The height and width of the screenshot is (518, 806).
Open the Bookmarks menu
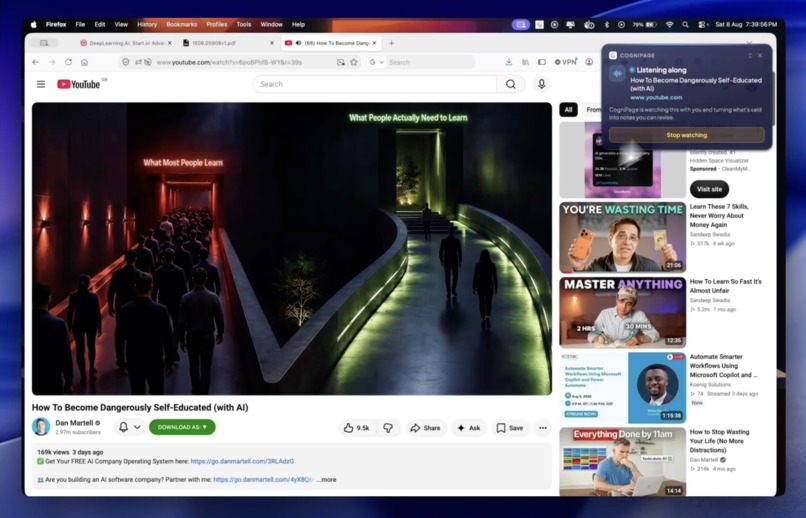(x=181, y=24)
